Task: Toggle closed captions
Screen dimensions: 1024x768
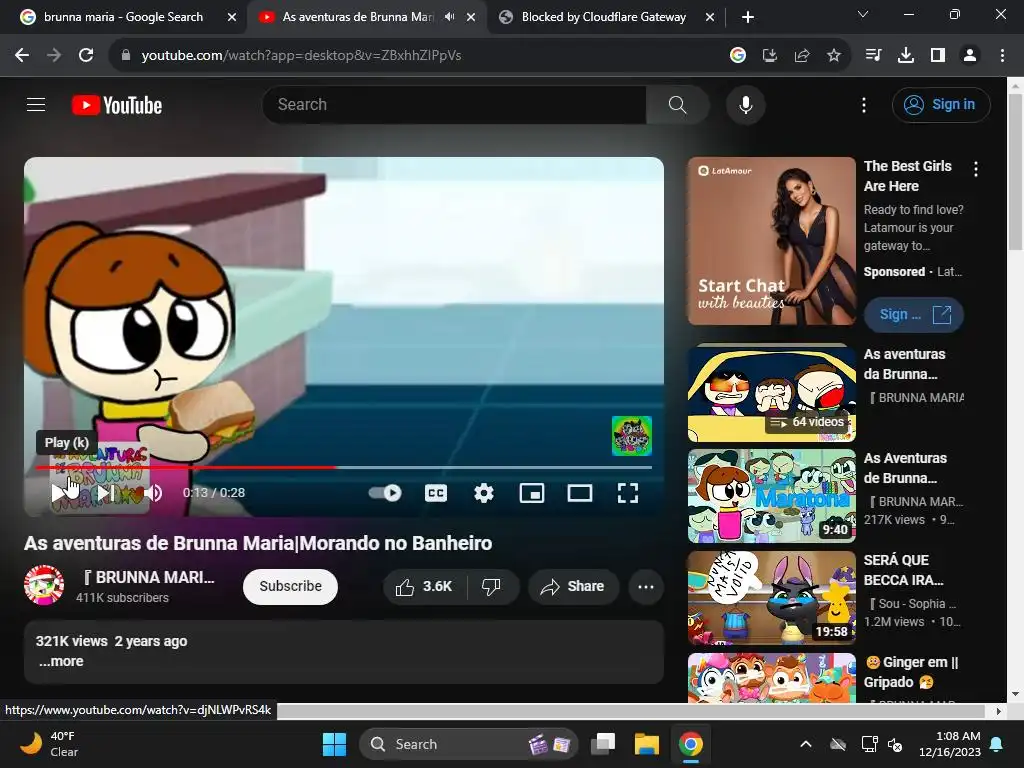Action: click(x=436, y=493)
